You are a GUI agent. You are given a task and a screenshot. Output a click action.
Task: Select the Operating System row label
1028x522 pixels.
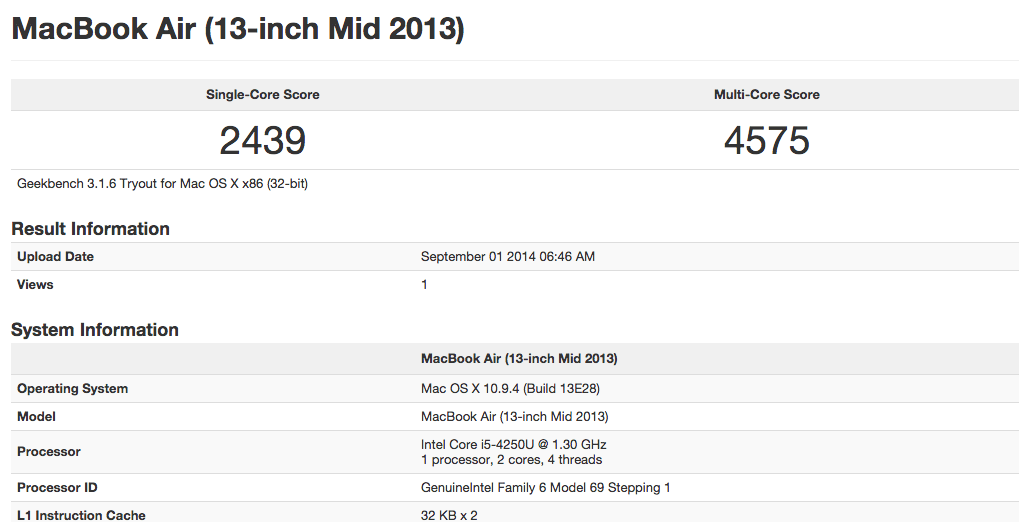(73, 388)
